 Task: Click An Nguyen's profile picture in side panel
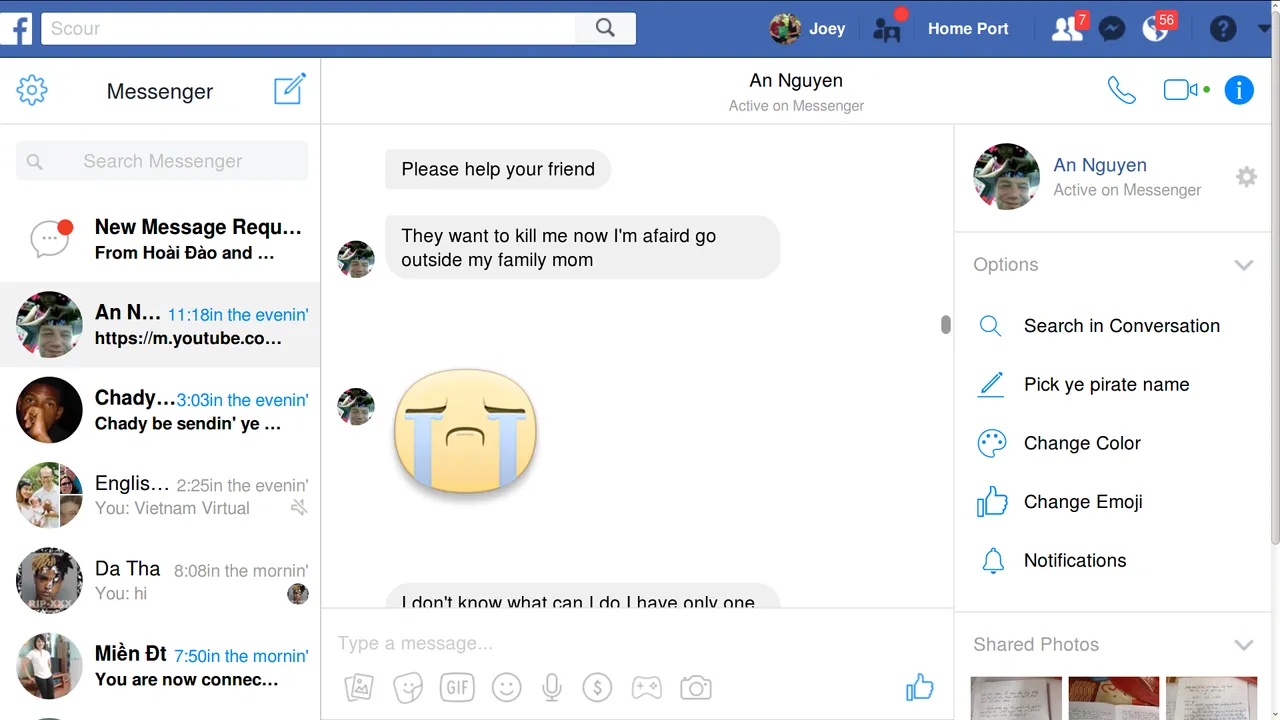[x=1006, y=177]
